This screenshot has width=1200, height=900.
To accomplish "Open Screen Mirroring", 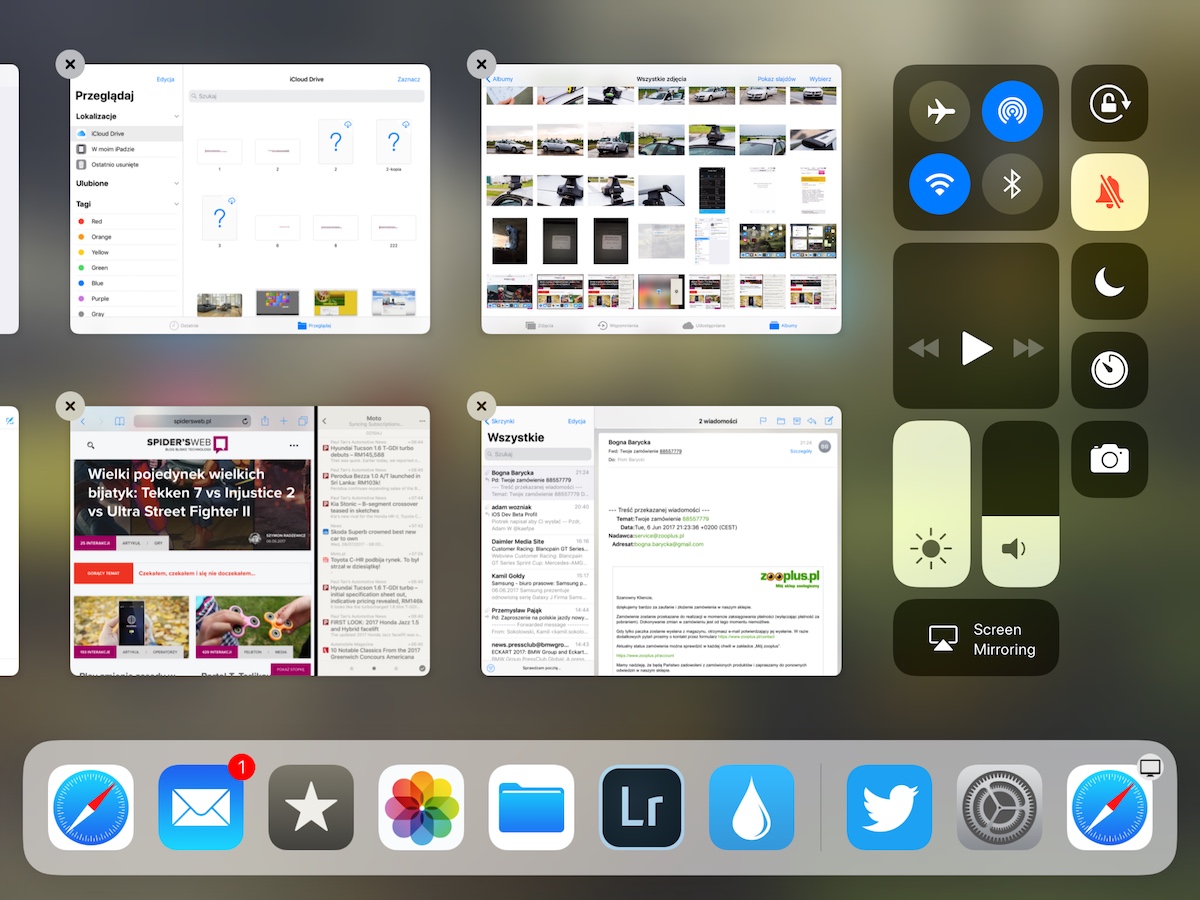I will [x=976, y=638].
